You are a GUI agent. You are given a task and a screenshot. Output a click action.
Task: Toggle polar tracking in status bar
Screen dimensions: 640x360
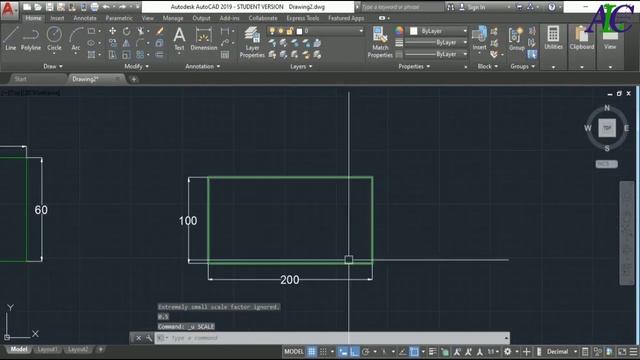point(366,351)
